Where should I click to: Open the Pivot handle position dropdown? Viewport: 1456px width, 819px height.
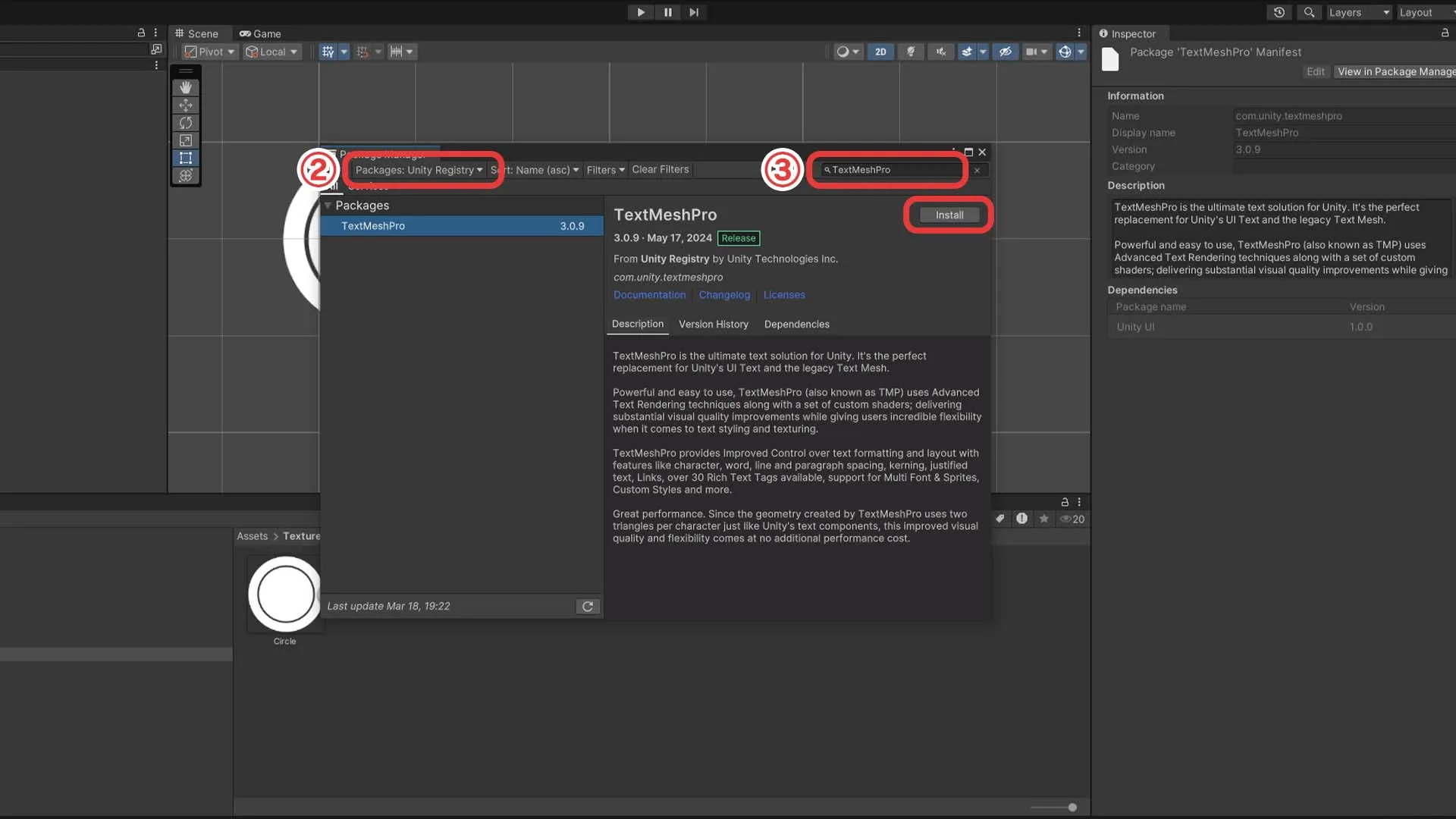click(209, 52)
